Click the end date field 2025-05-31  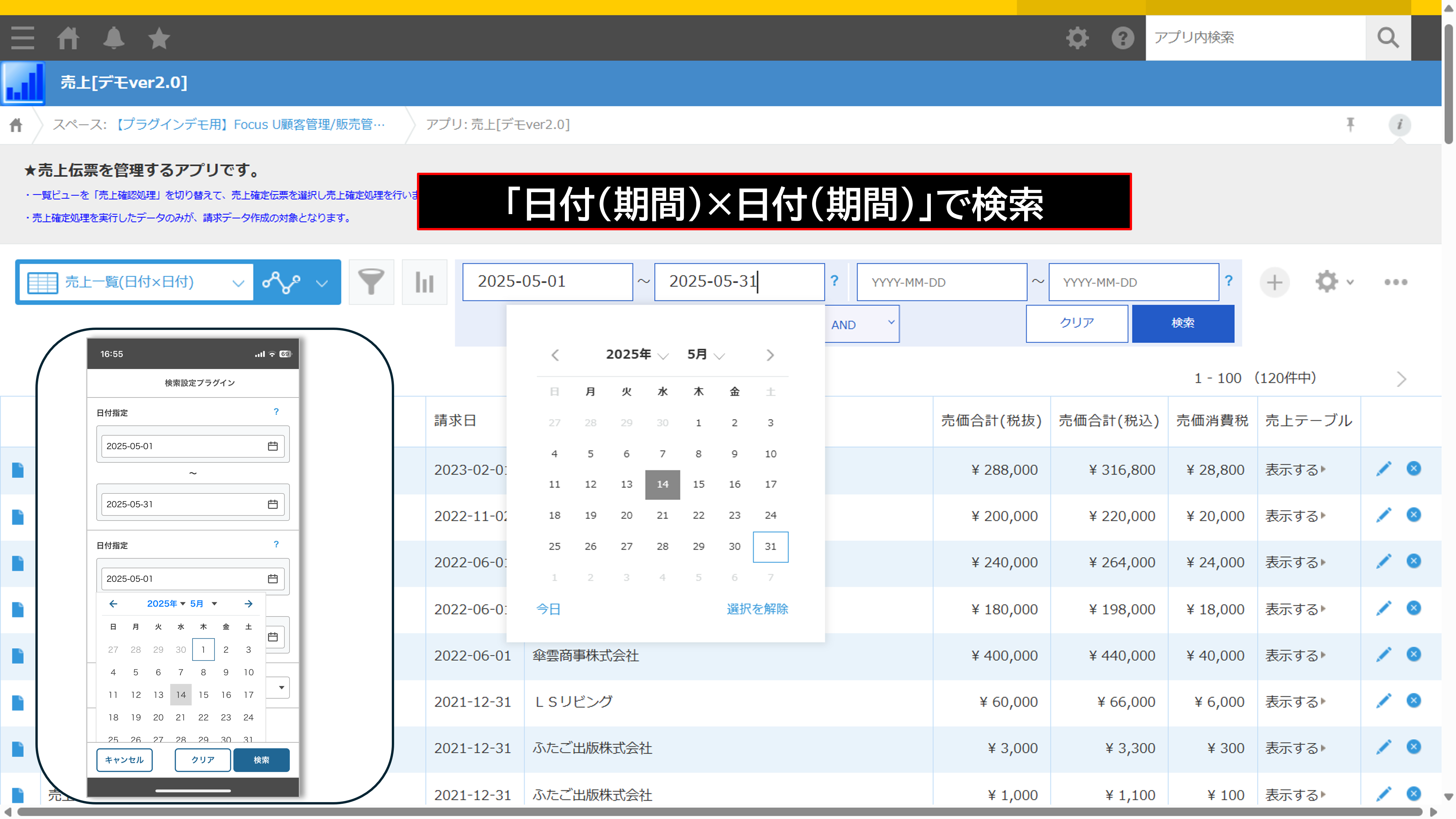pos(739,282)
